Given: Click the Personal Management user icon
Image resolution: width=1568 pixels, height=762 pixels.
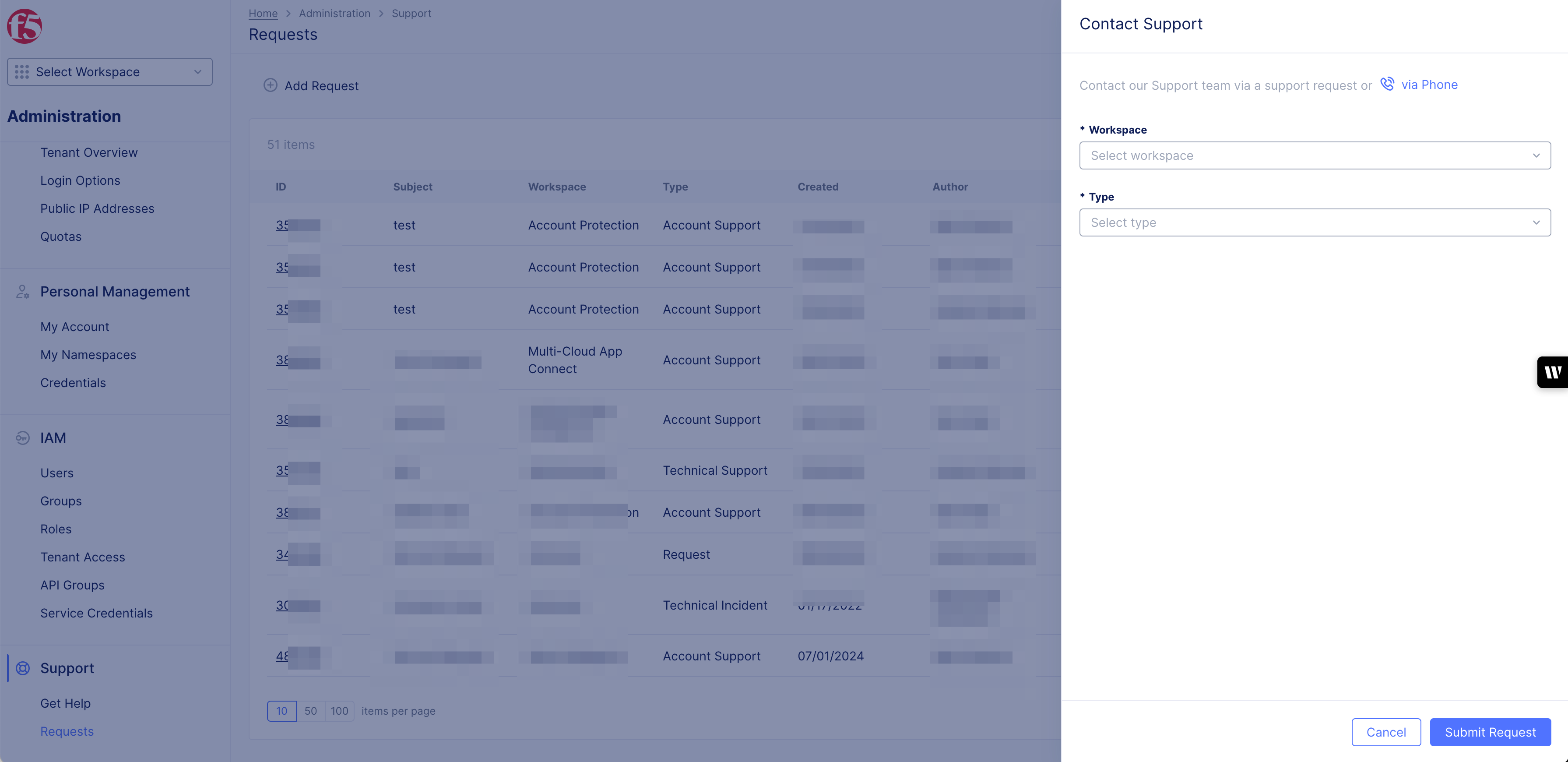Looking at the screenshot, I should pos(22,292).
